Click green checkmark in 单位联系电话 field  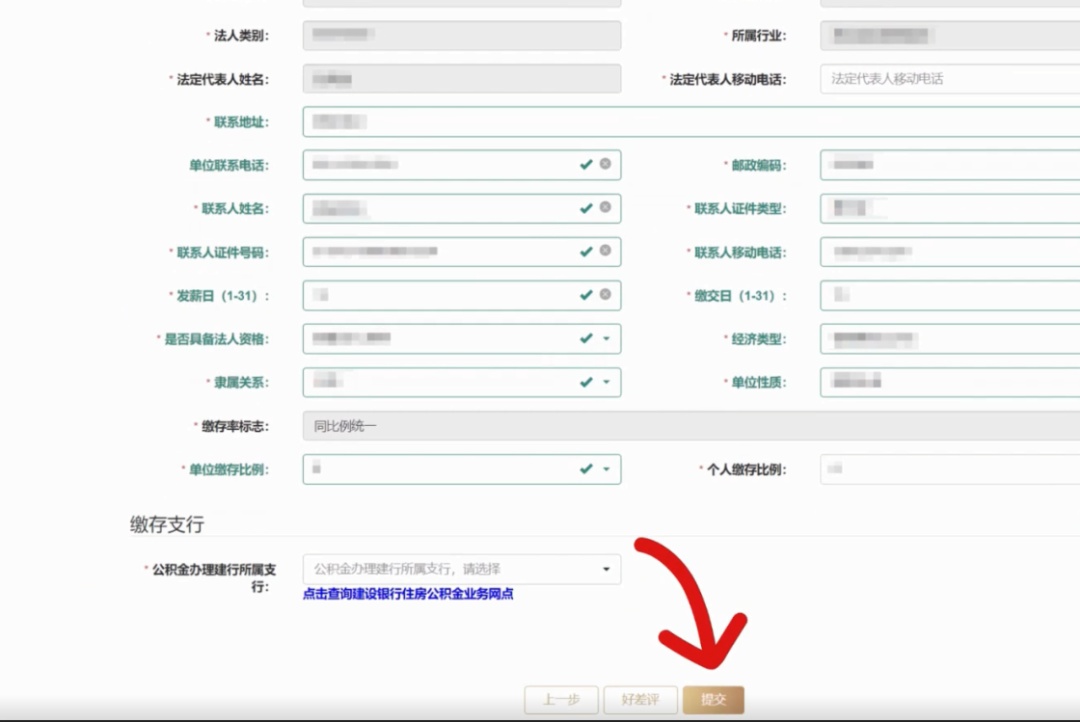pos(586,164)
